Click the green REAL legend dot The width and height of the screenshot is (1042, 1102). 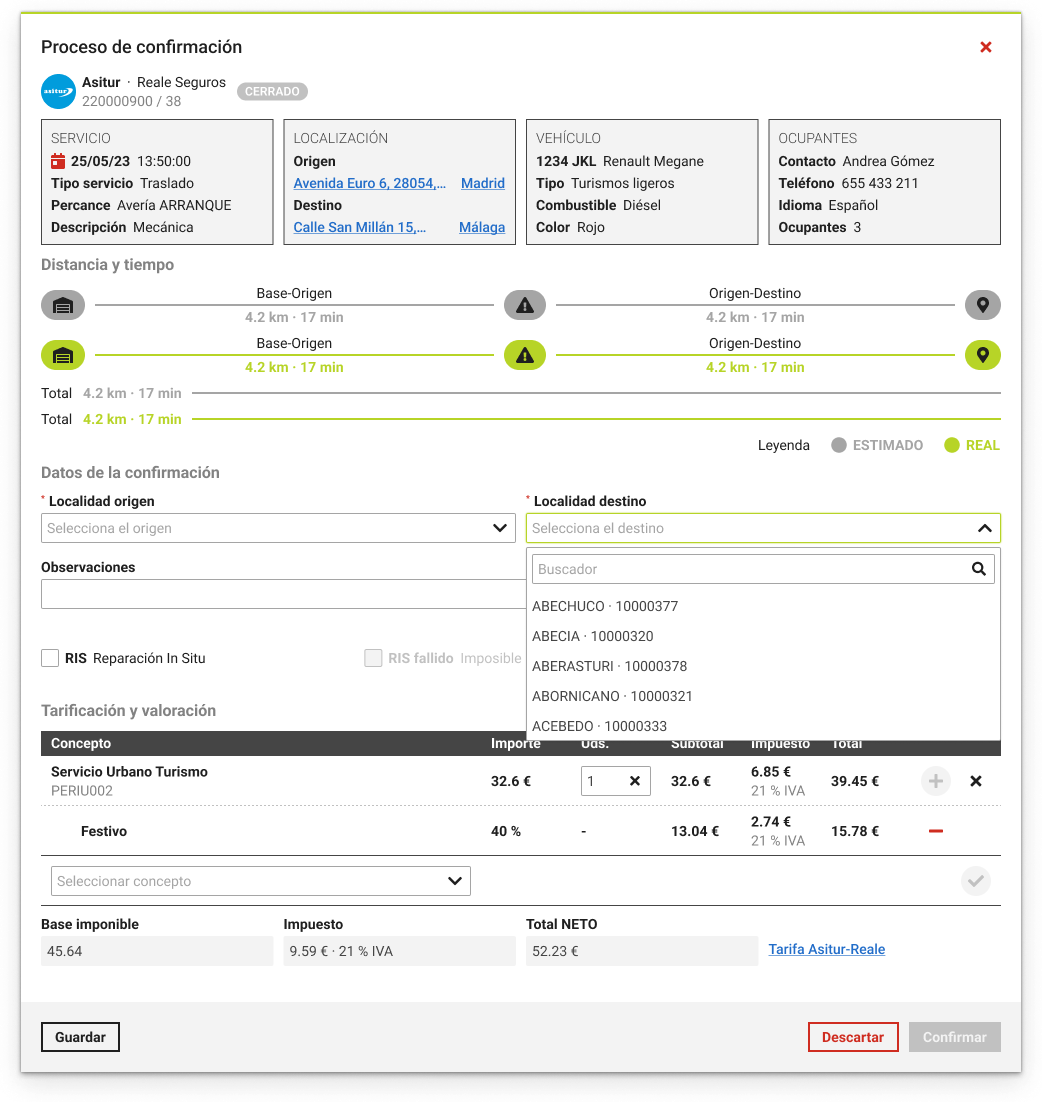tap(951, 445)
